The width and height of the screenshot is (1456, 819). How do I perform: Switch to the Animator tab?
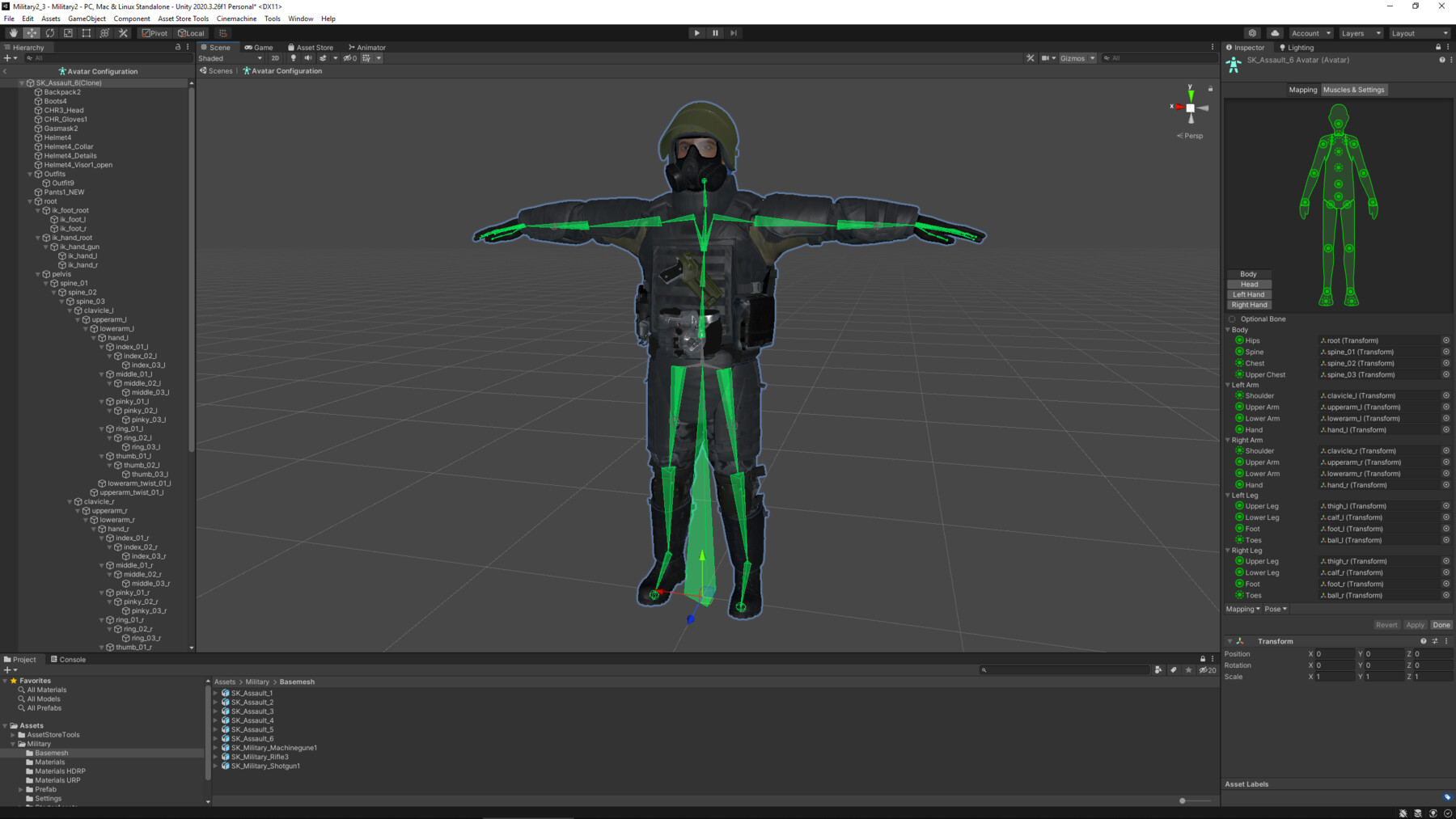pos(367,48)
